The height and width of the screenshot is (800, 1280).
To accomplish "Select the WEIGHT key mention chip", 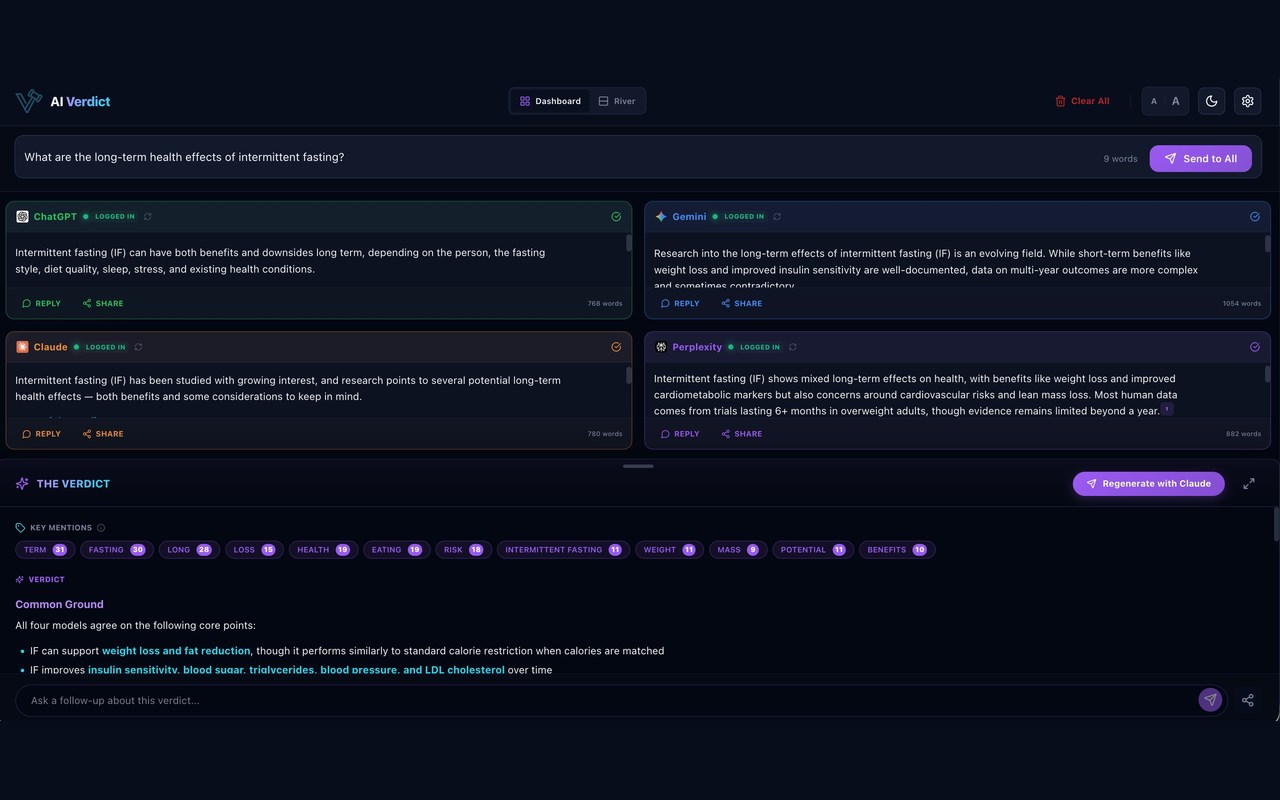I will tap(670, 550).
